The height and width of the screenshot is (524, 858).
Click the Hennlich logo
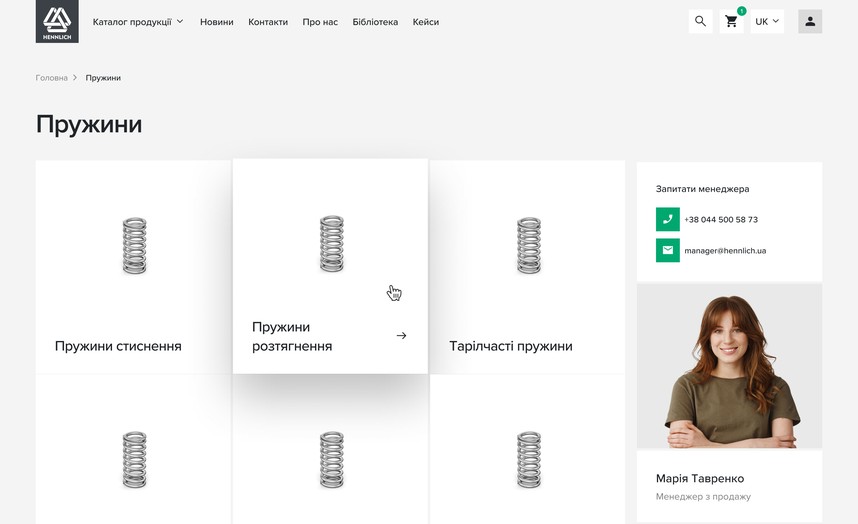point(57,21)
